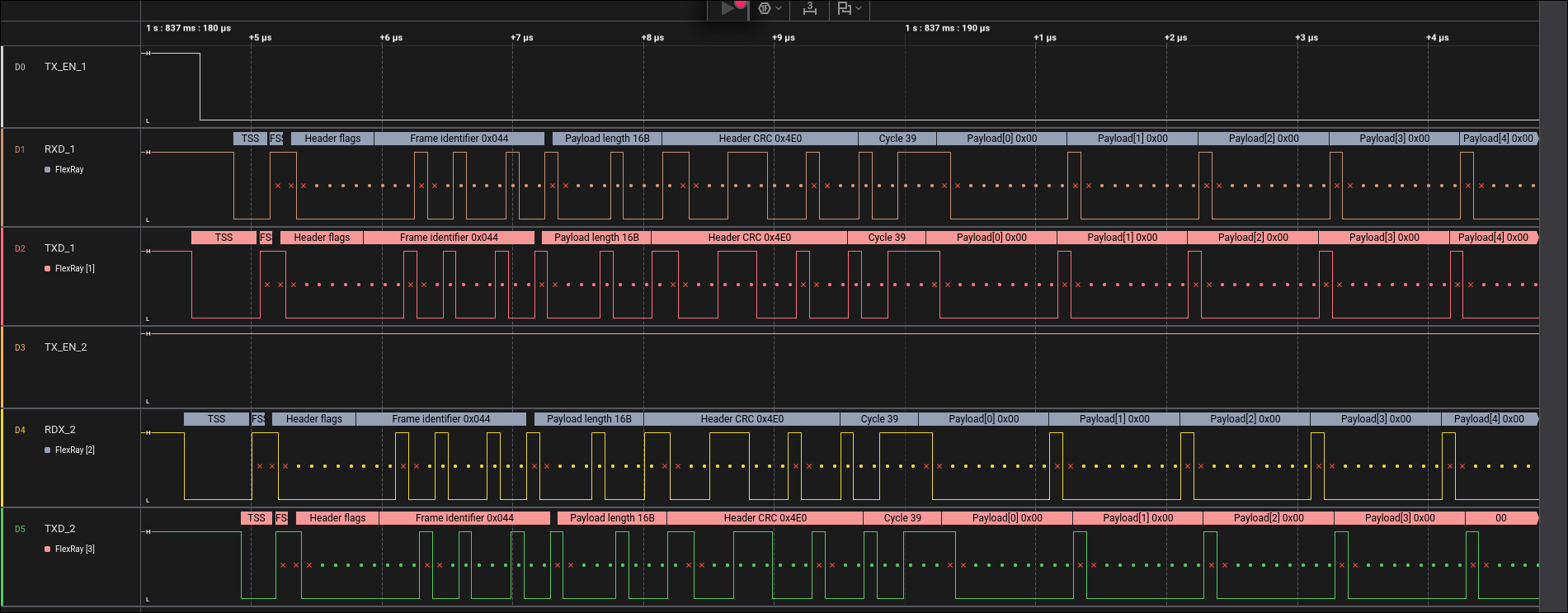This screenshot has width=1568, height=613.
Task: Select Cycle 39 bubble on RXD_1
Action: tap(897, 139)
